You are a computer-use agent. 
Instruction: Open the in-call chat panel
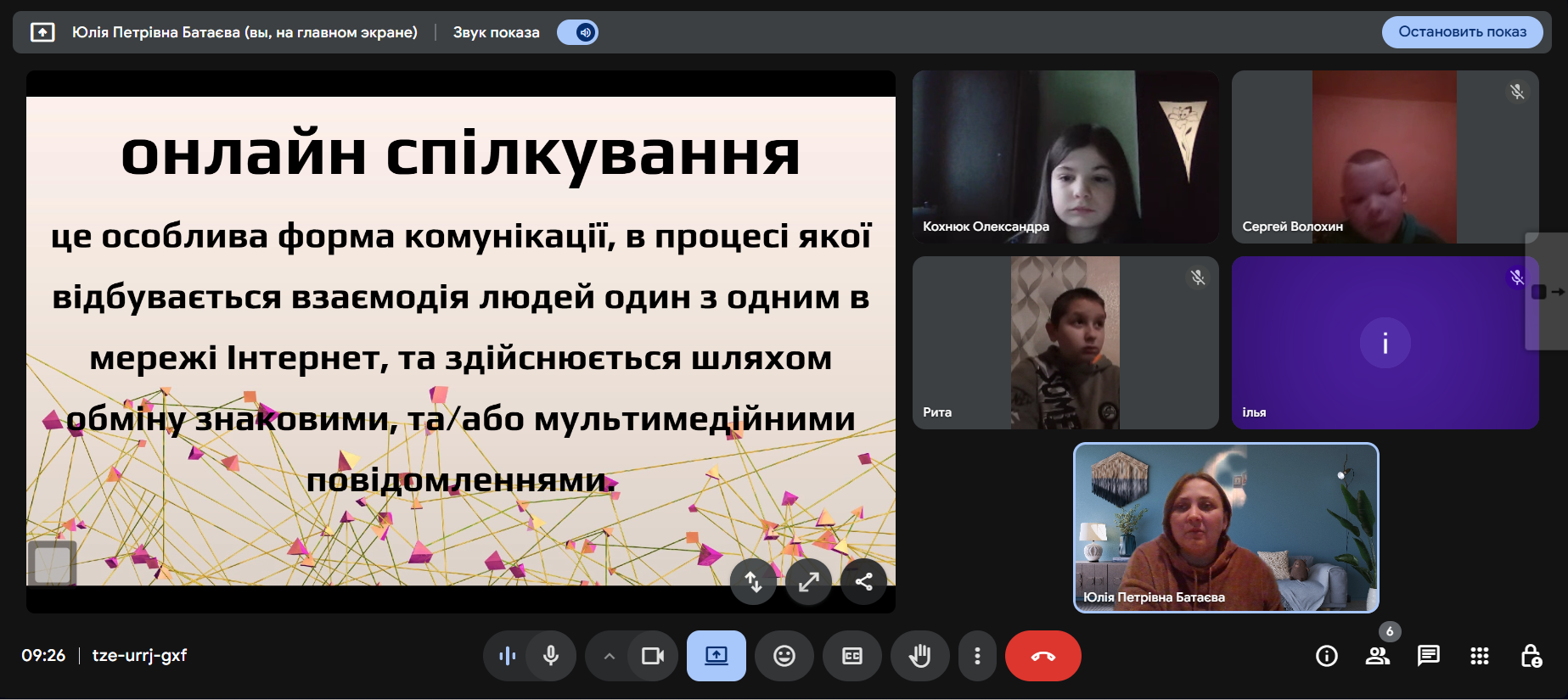point(1428,656)
